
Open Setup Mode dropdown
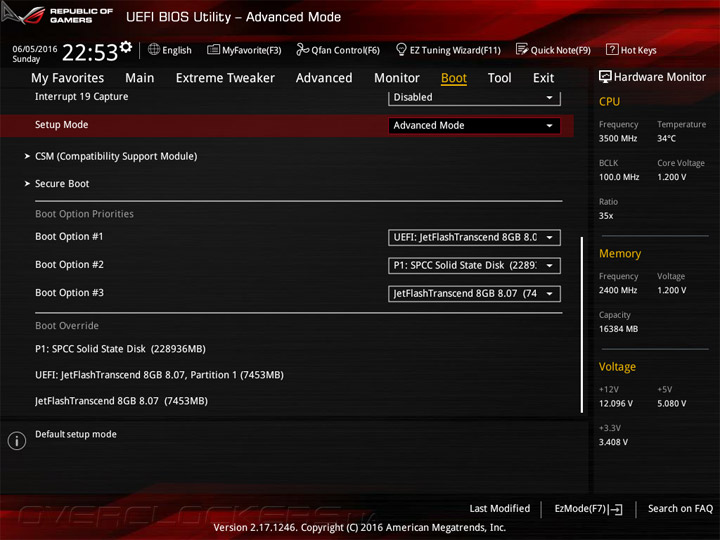click(x=474, y=125)
